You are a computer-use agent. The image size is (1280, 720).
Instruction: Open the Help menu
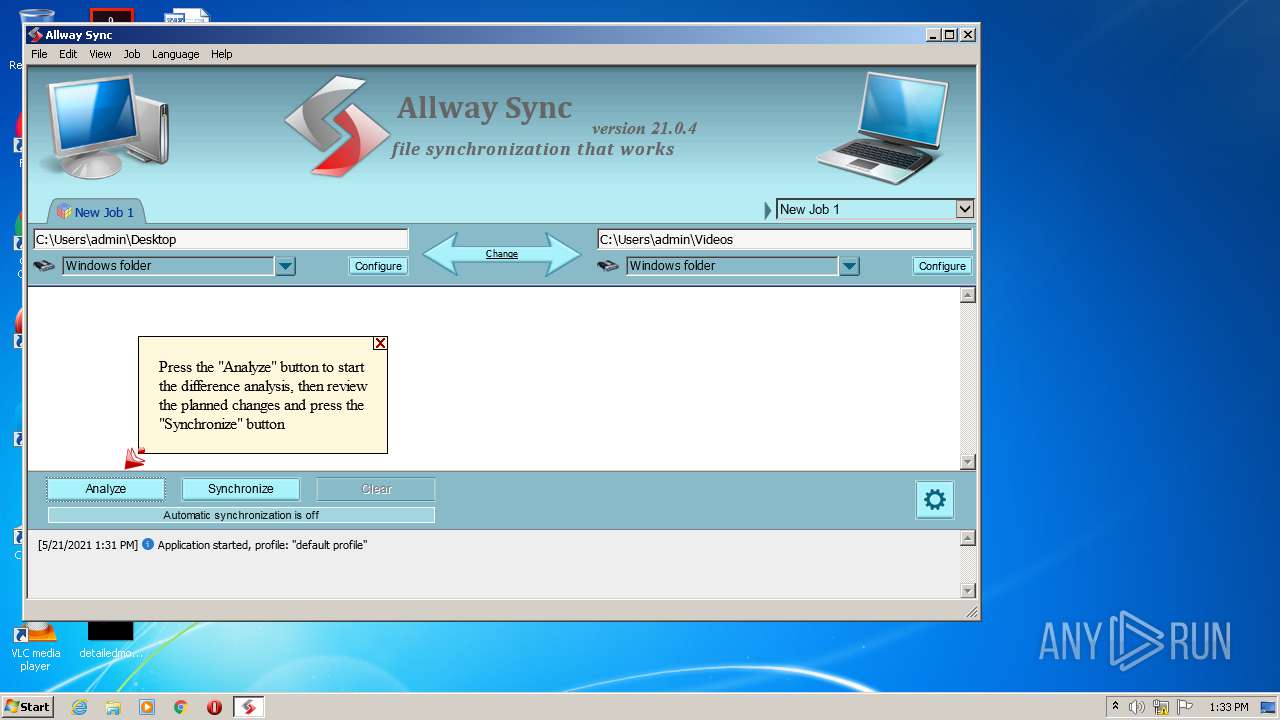pyautogui.click(x=222, y=54)
